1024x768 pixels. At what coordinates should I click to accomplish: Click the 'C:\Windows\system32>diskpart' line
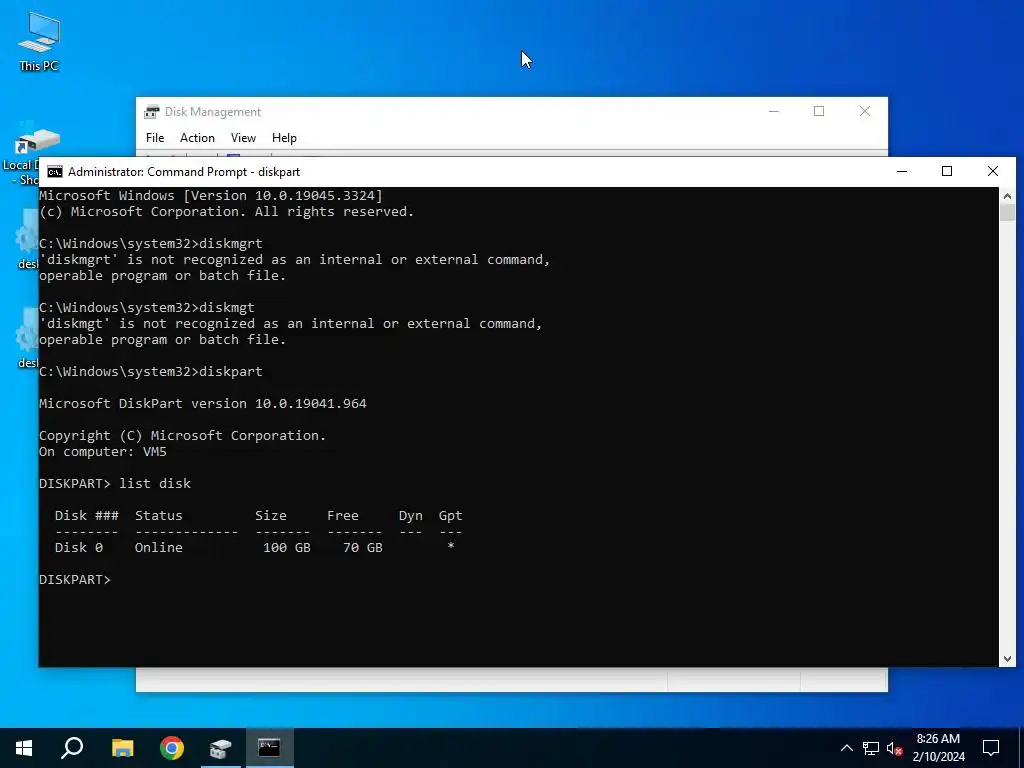coord(150,372)
